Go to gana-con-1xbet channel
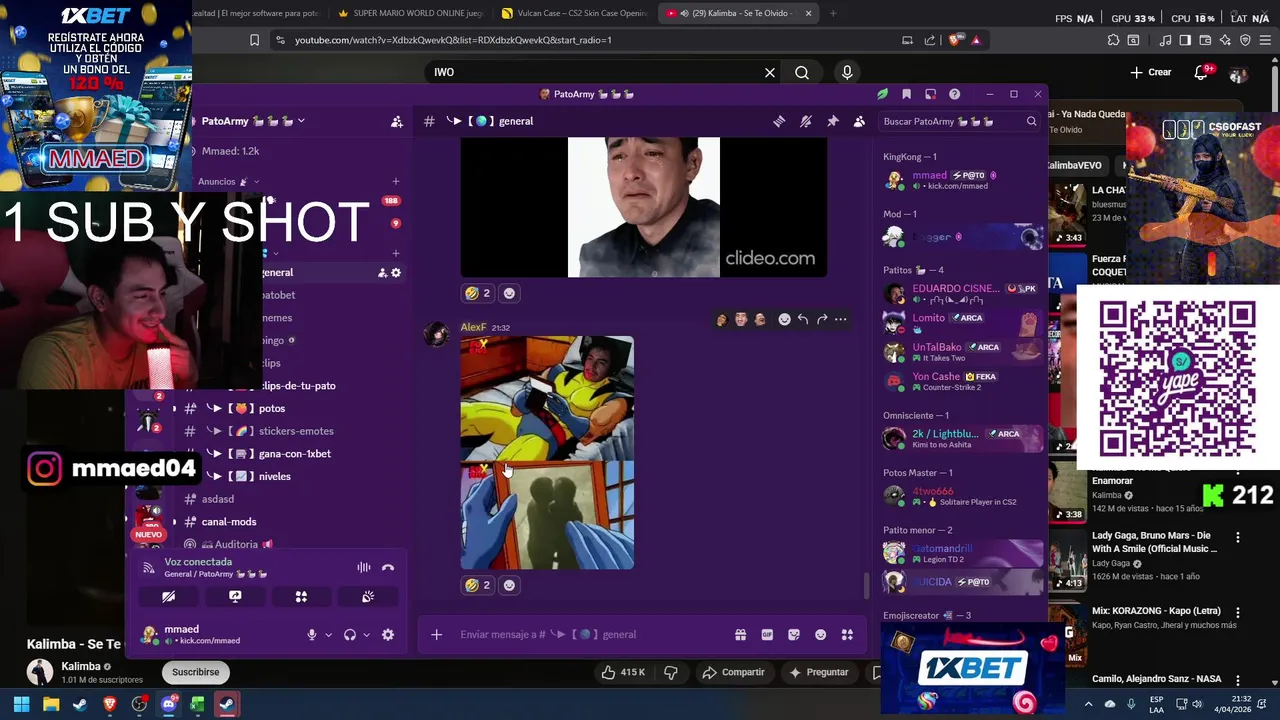The height and width of the screenshot is (720, 1280). point(294,454)
